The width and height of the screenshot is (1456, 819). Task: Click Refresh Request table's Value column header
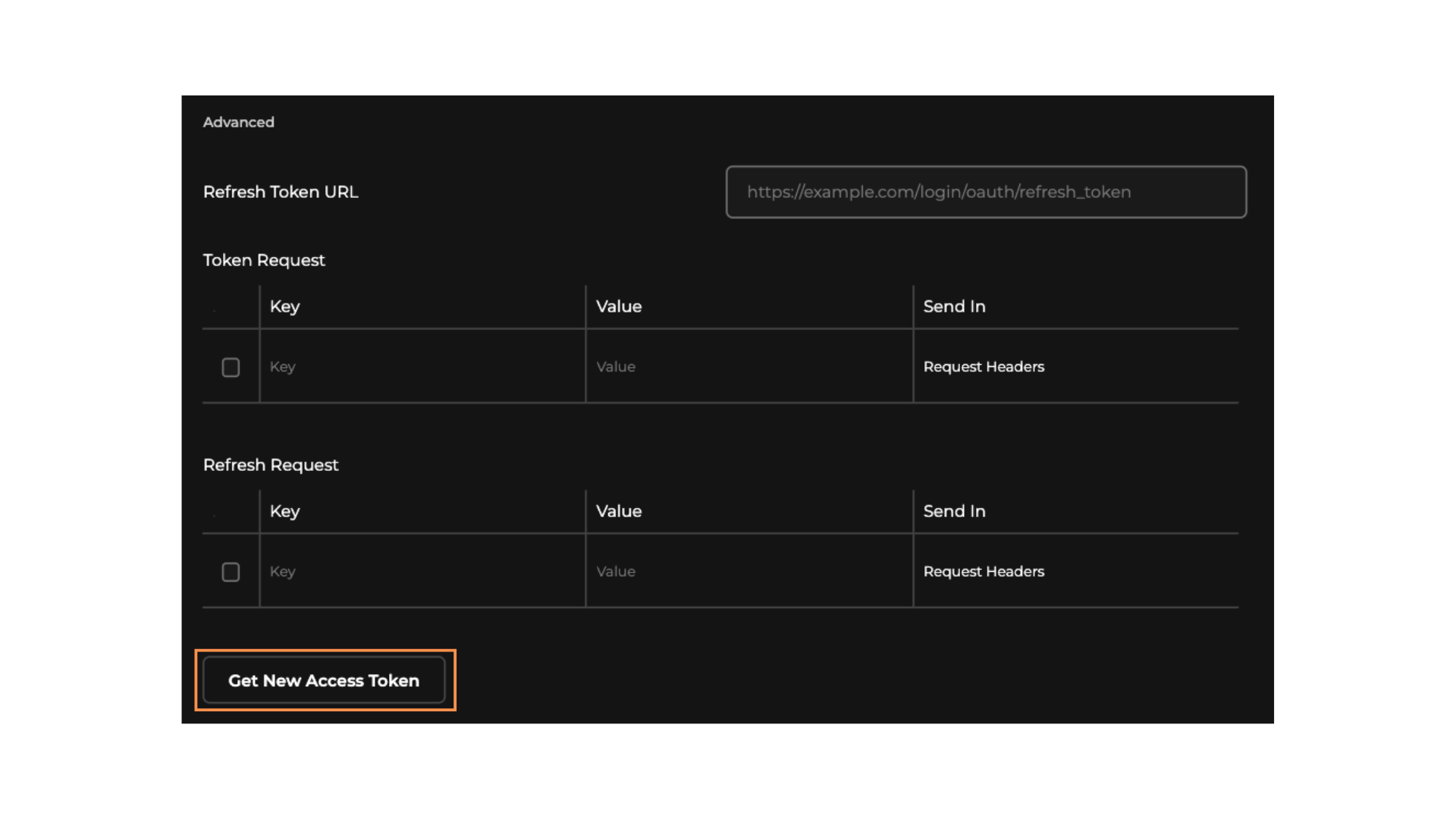pos(619,511)
